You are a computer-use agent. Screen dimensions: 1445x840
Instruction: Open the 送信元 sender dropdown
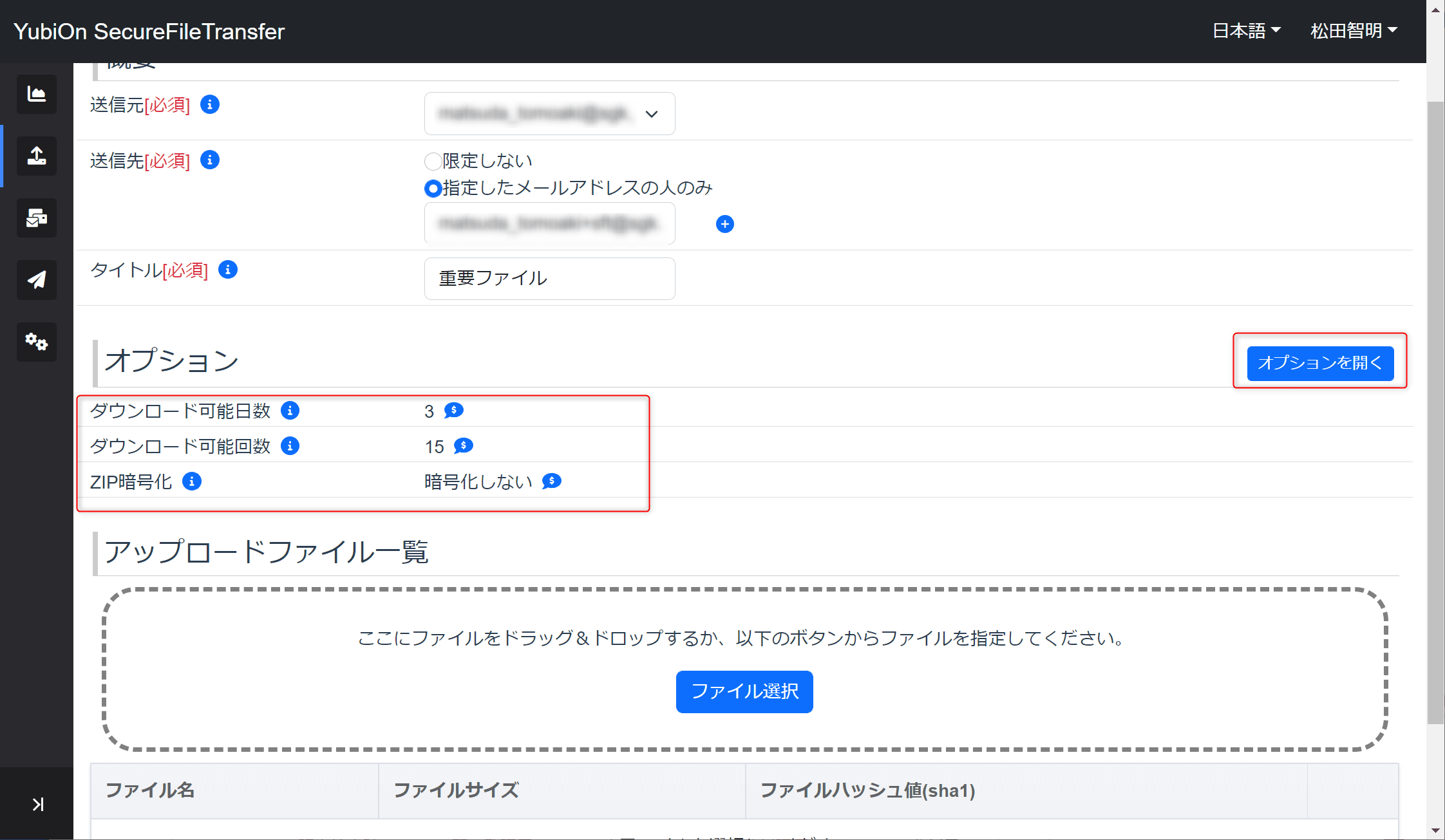[x=550, y=114]
